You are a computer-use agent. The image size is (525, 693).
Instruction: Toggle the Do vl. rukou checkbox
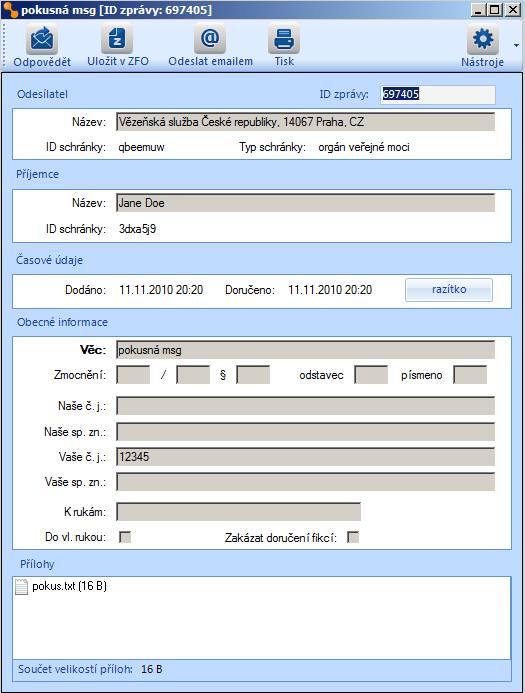pos(125,537)
